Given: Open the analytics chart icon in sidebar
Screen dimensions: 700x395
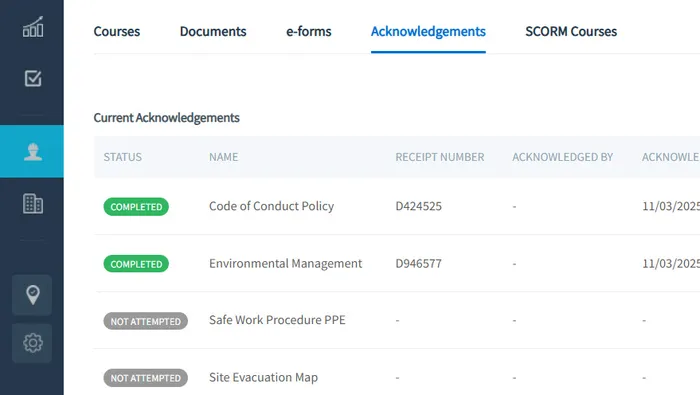Looking at the screenshot, I should tap(33, 27).
